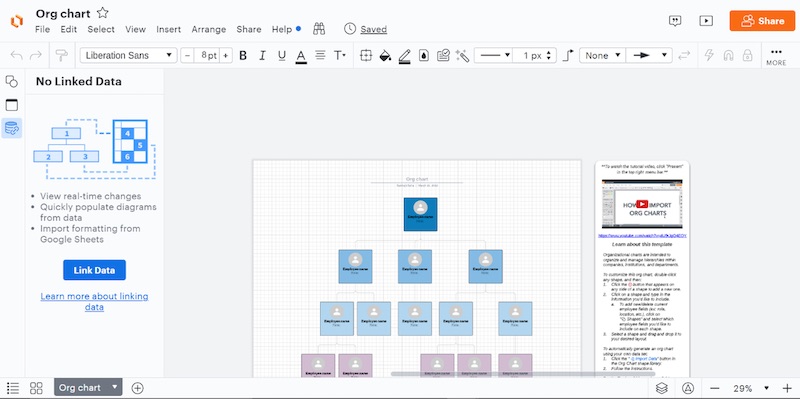Open the Insert menu

click(169, 30)
